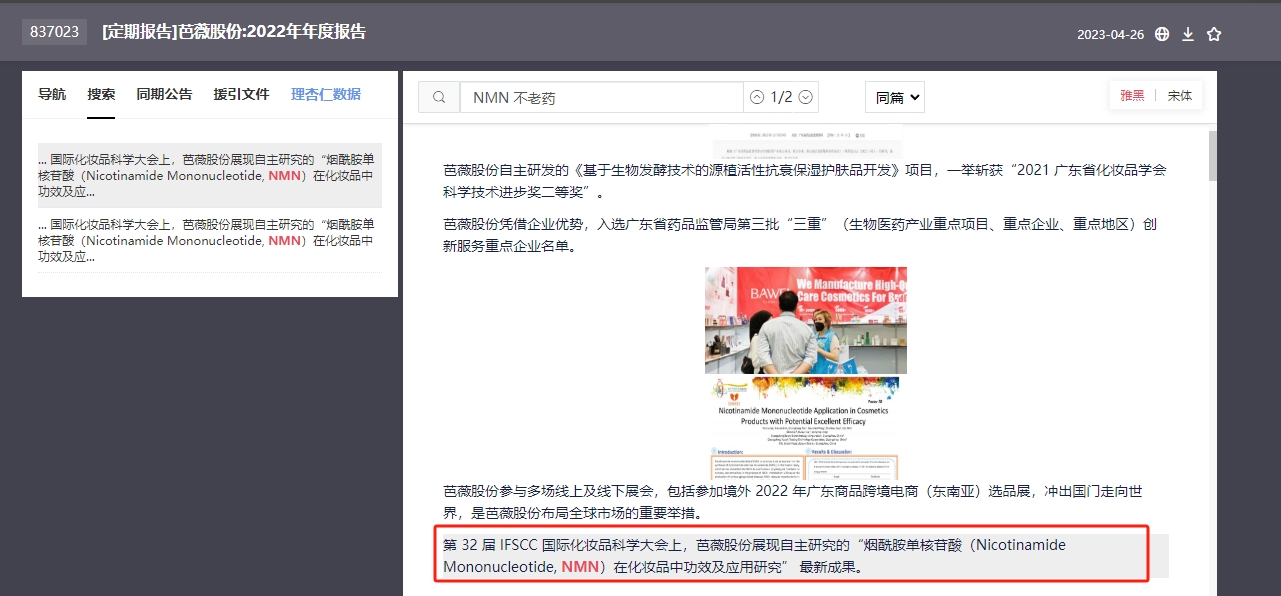Focus the NMN 不老药 search field
1281x596 pixels.
[x=602, y=97]
